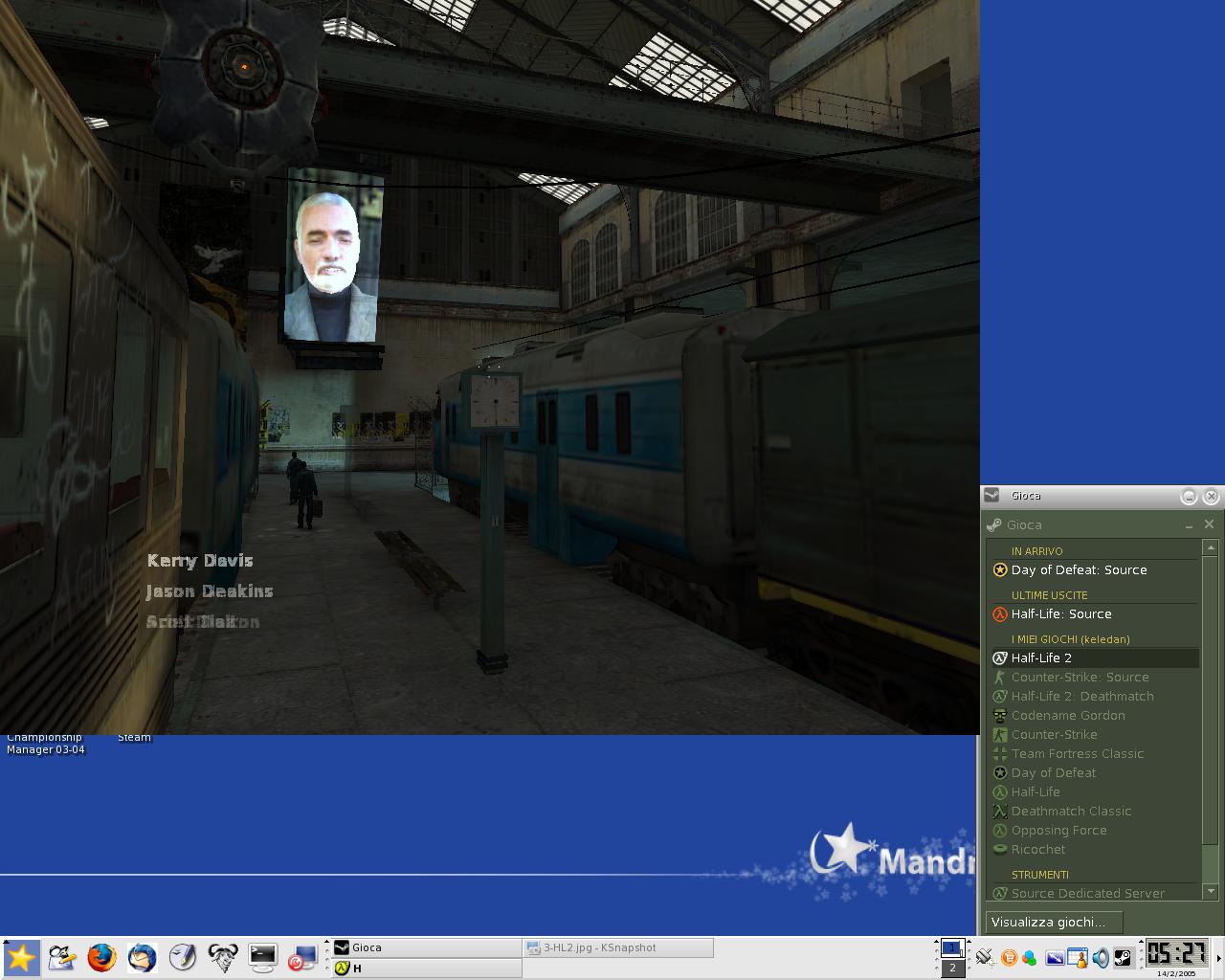
Task: Click the digital clock showing 05:27
Action: 1176,953
